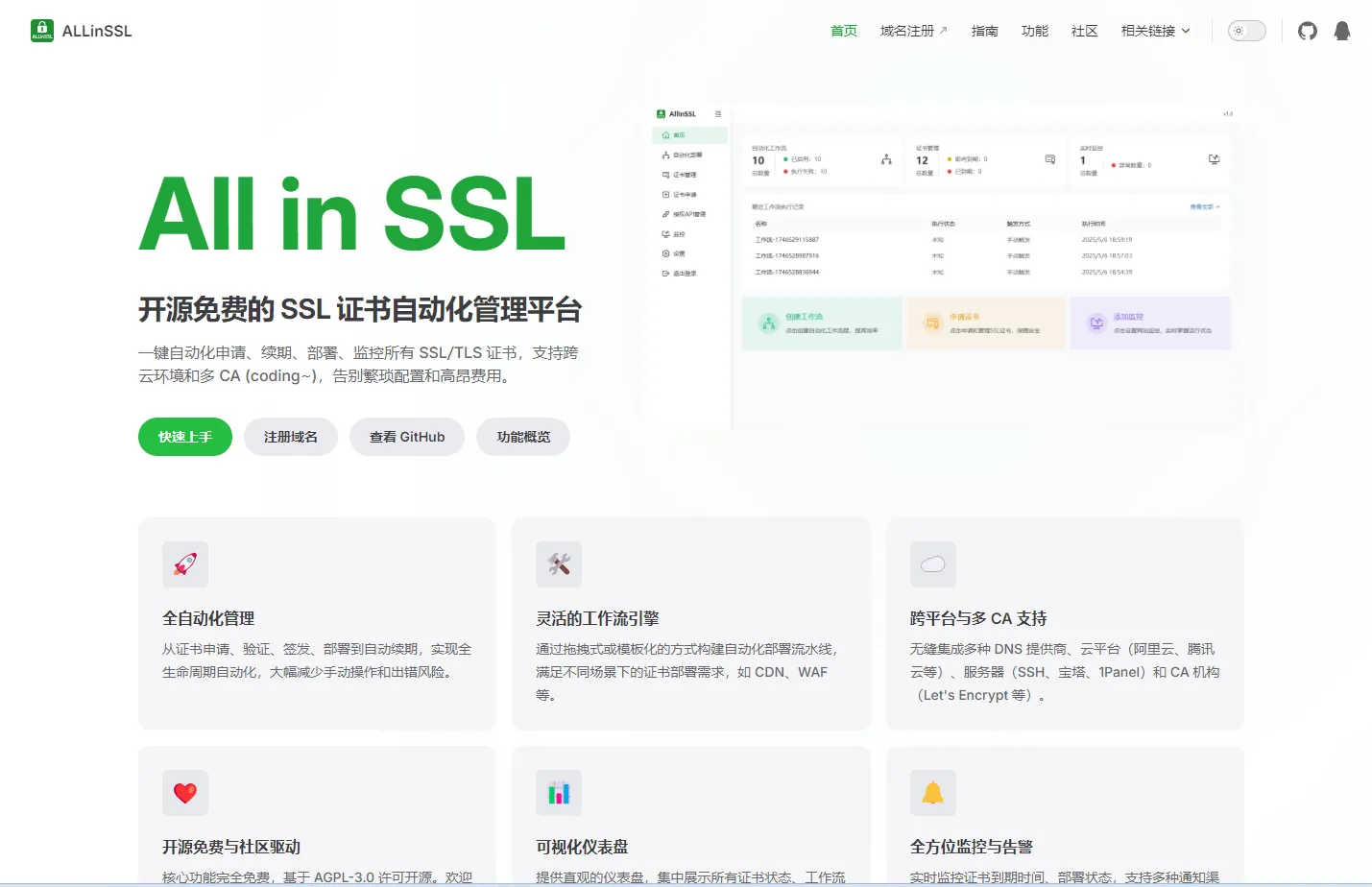The width and height of the screenshot is (1372, 887).
Task: Open the 功能 navigation item
Action: click(1035, 31)
